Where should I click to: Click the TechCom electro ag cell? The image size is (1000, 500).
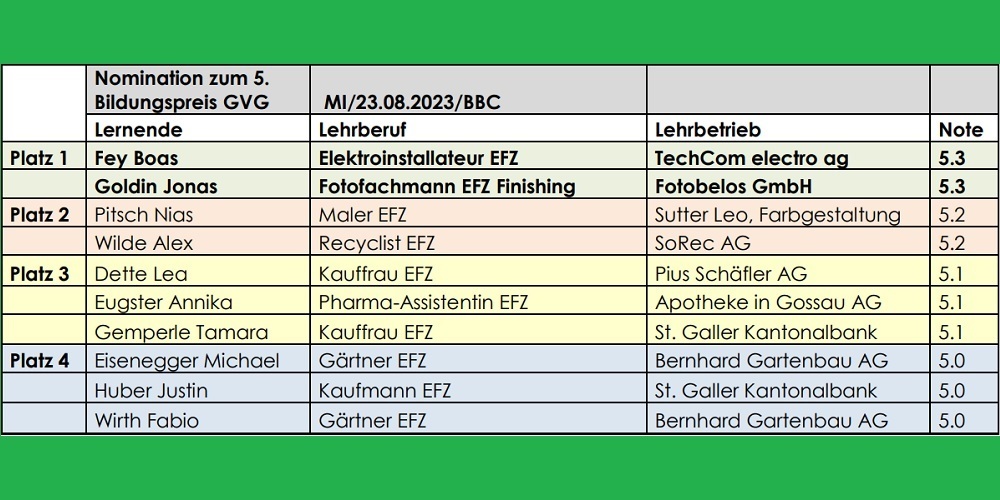751,158
